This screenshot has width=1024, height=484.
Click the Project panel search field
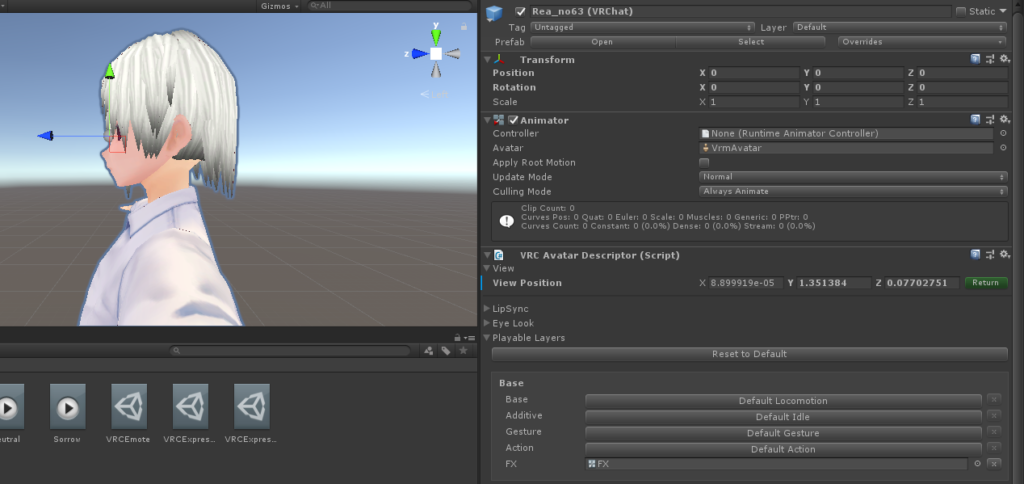point(290,351)
